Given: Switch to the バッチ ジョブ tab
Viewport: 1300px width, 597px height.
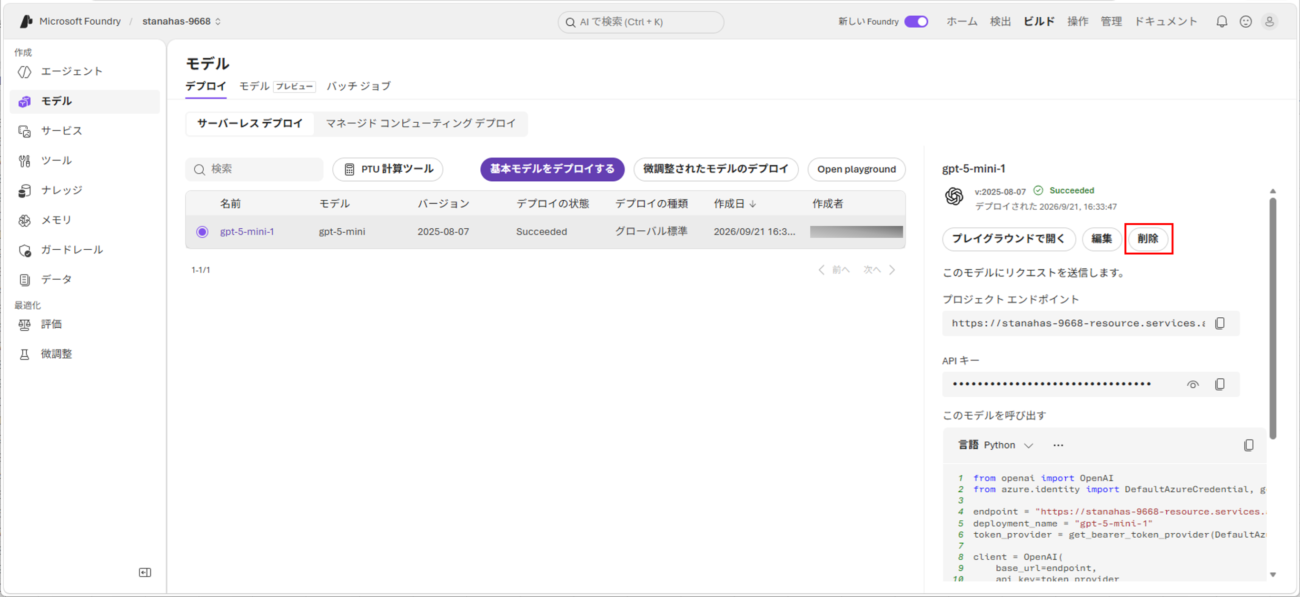Looking at the screenshot, I should (358, 86).
